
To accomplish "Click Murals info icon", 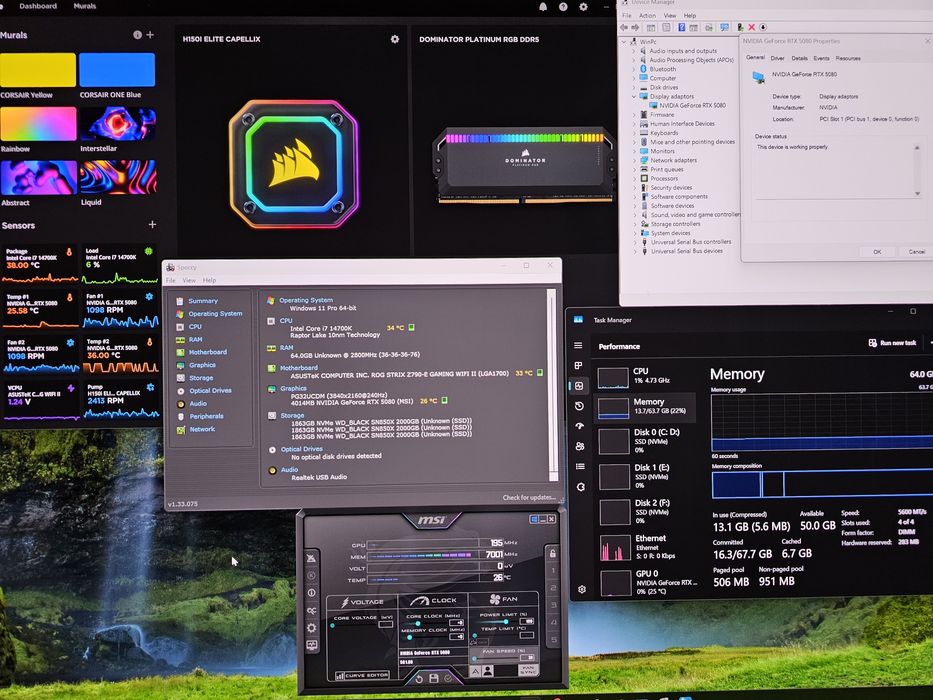I will point(137,35).
